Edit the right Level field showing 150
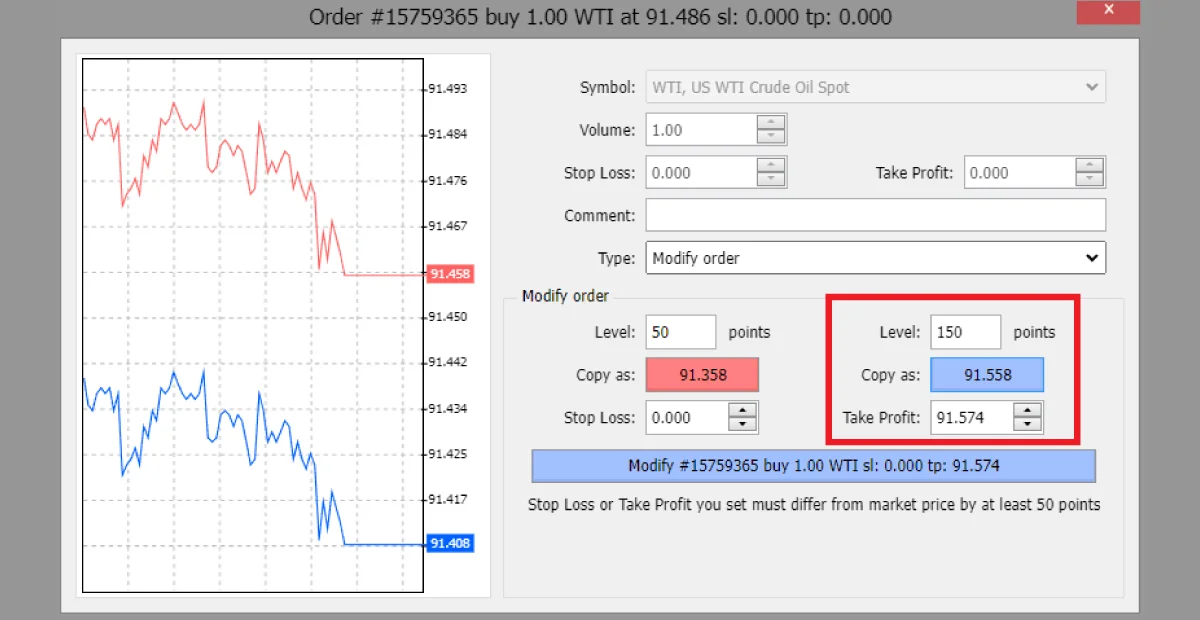The height and width of the screenshot is (620, 1200). (964, 331)
